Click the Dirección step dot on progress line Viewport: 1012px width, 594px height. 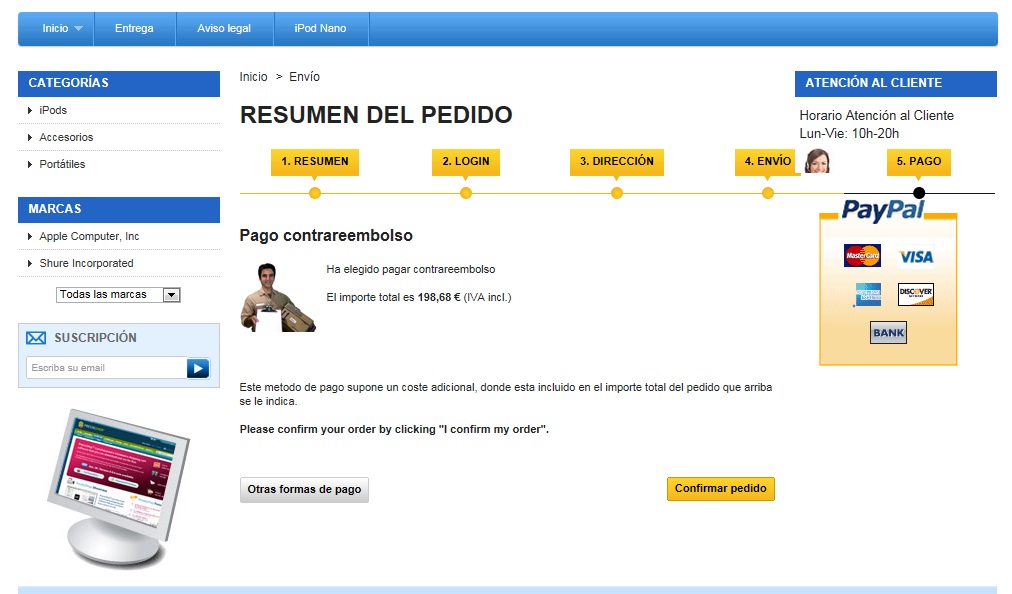tap(617, 193)
